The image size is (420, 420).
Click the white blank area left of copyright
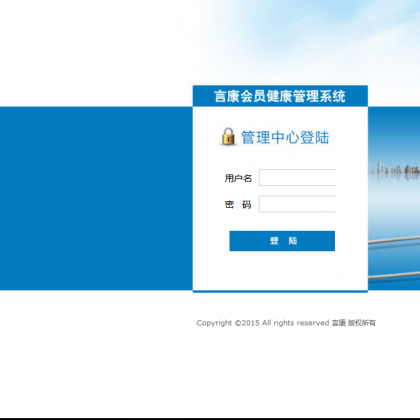(97, 323)
